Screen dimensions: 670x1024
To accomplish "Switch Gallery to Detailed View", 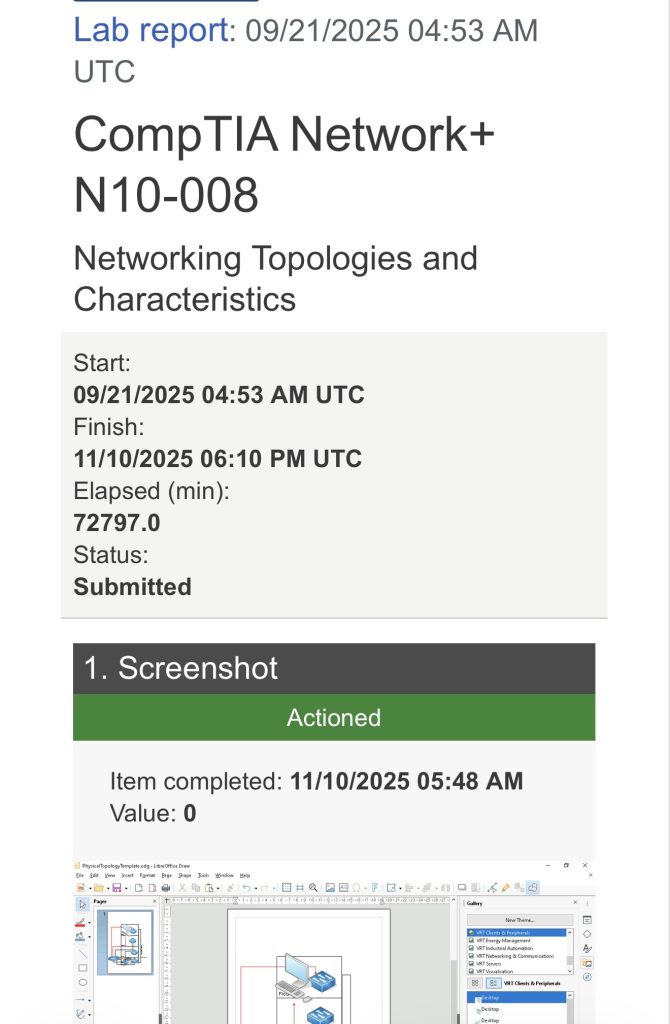I will (x=494, y=983).
